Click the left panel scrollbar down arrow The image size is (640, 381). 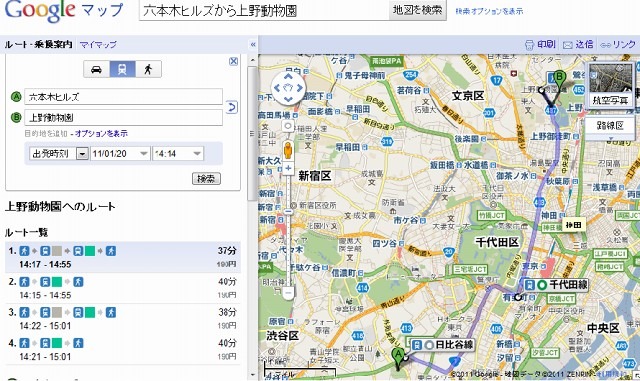[253, 375]
